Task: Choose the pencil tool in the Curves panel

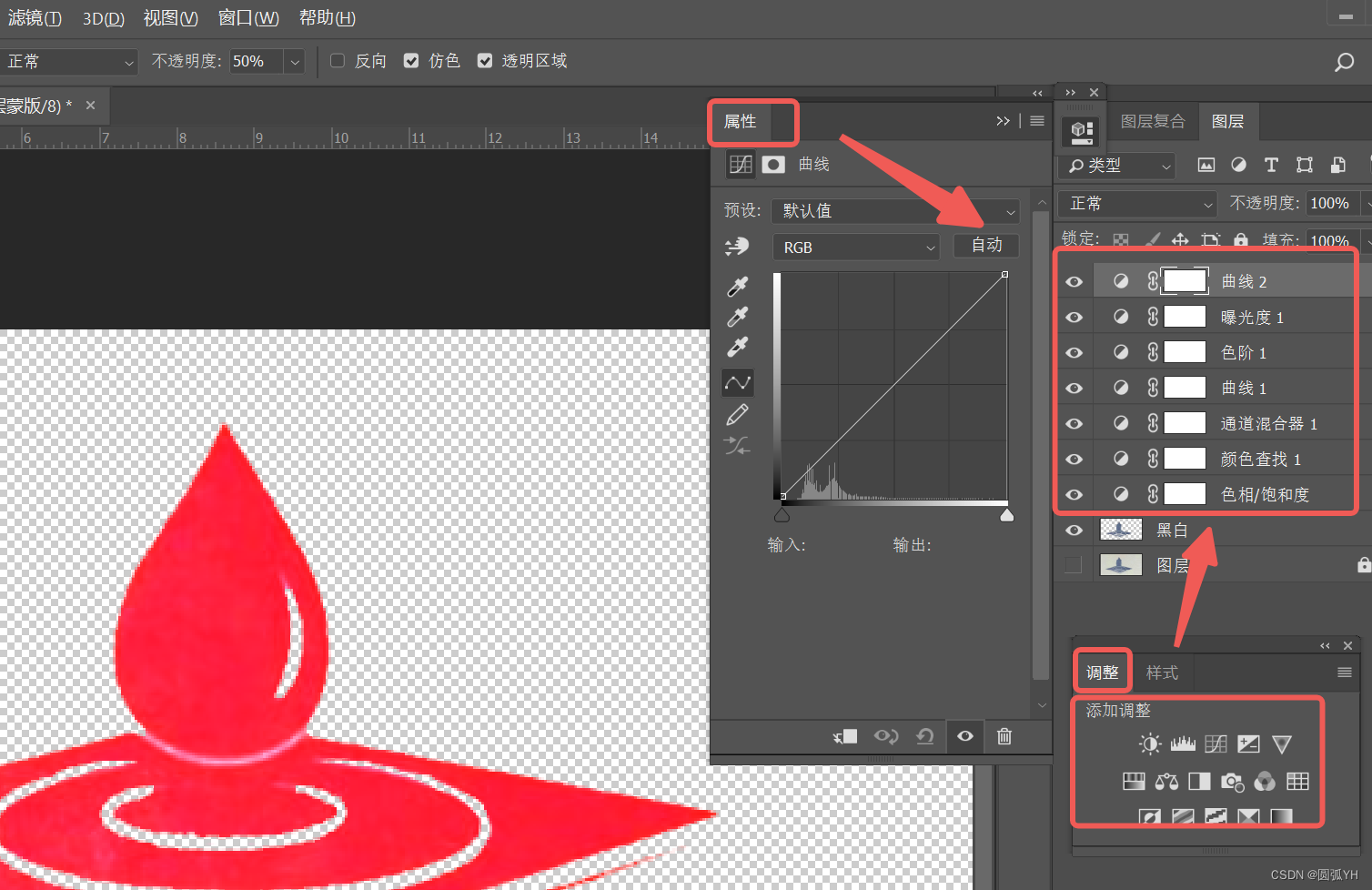Action: [x=737, y=413]
